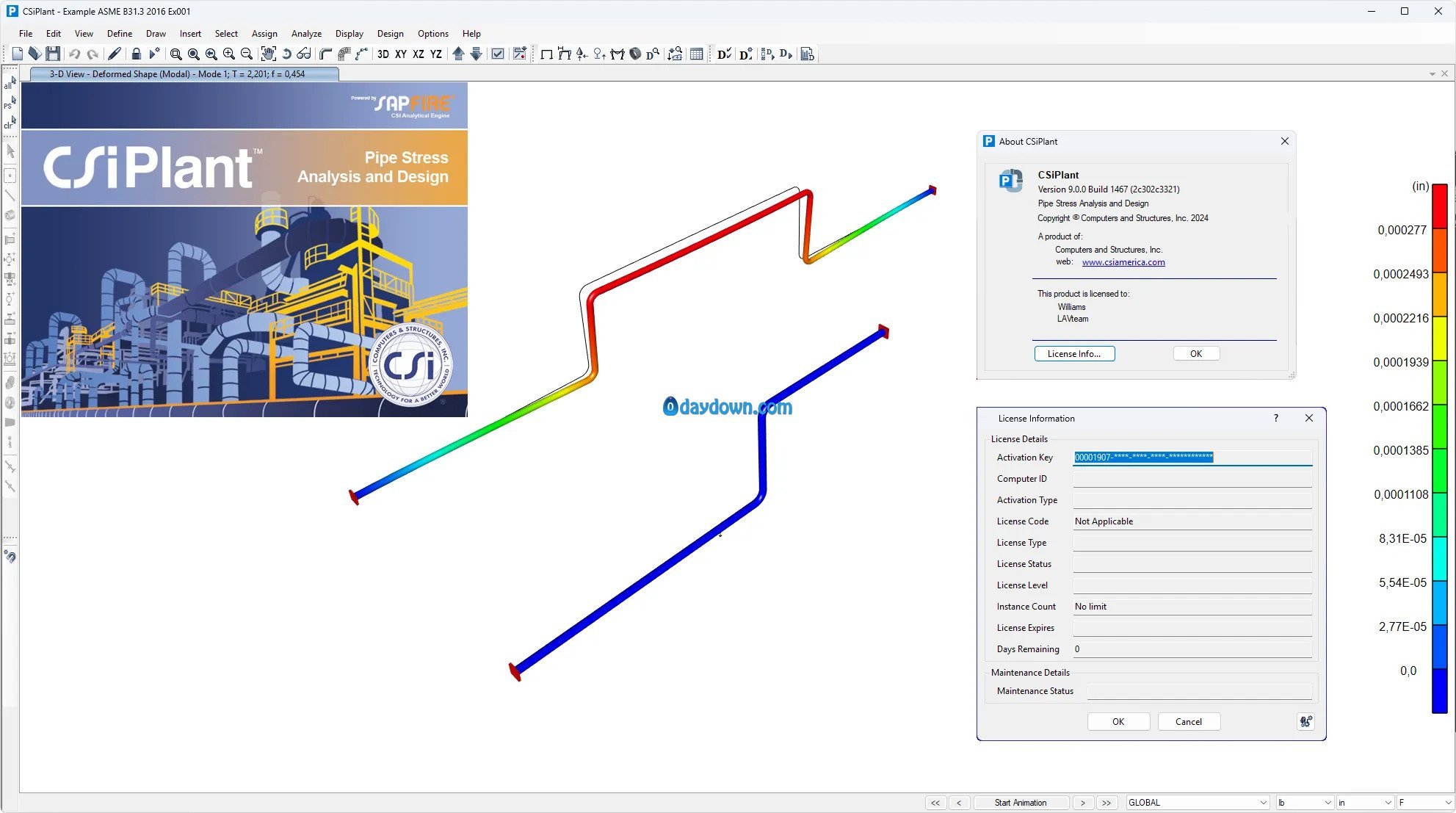Screen dimensions: 1456x813
Task: Open the File menu
Action: click(26, 34)
